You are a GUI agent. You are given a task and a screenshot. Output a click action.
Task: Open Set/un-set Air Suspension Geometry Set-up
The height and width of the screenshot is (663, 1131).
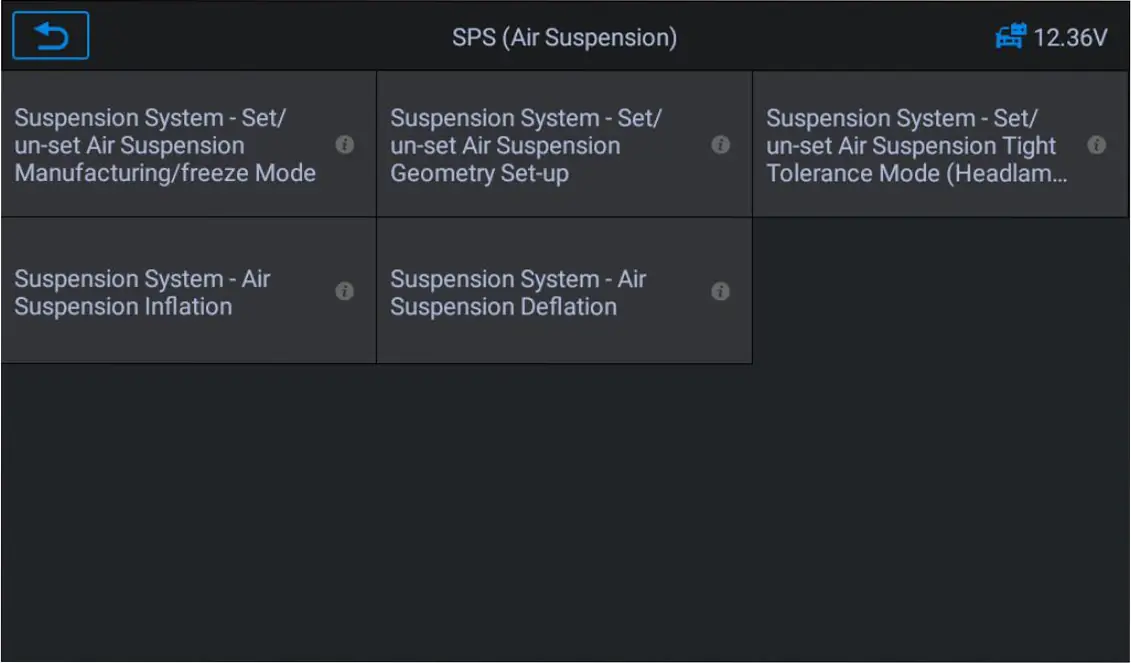pyautogui.click(x=564, y=144)
